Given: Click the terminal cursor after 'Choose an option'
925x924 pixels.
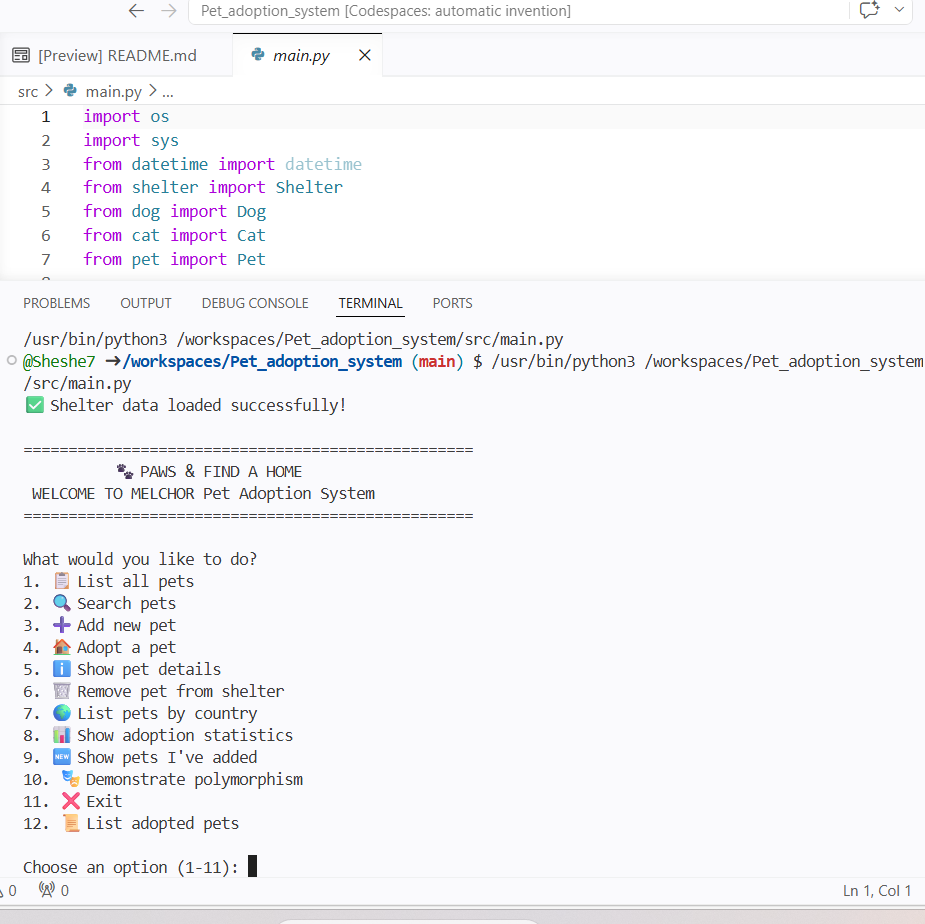Looking at the screenshot, I should coord(252,866).
